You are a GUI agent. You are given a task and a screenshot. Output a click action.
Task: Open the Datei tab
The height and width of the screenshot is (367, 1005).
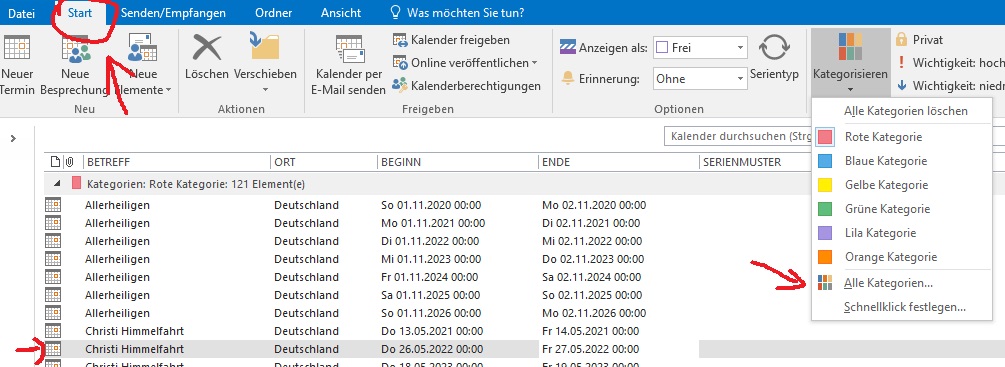click(x=22, y=13)
